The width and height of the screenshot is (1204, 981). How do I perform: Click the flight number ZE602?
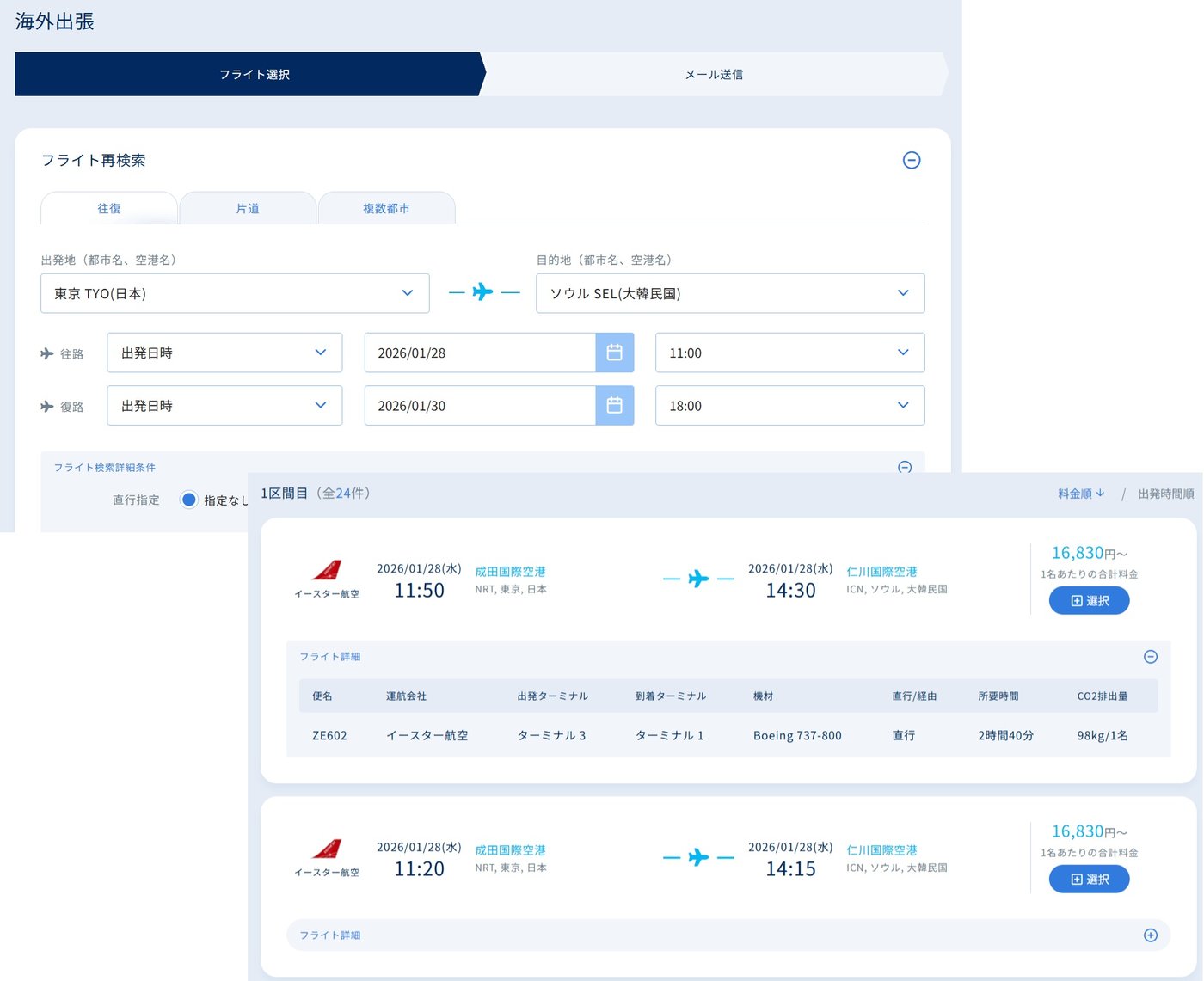pos(329,735)
